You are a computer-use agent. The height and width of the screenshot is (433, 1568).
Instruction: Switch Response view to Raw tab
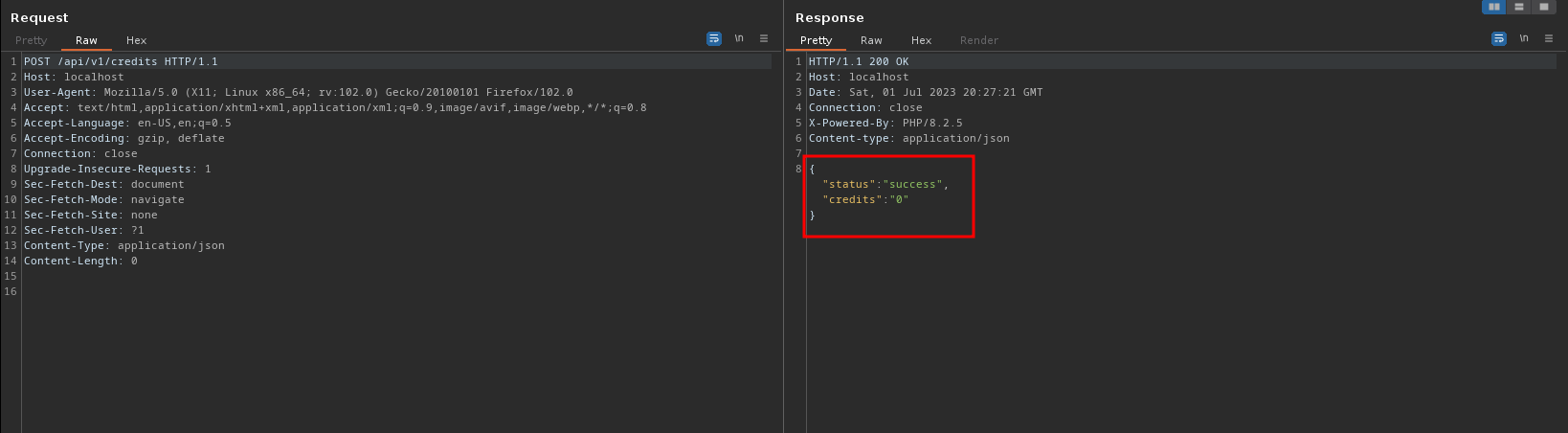871,40
